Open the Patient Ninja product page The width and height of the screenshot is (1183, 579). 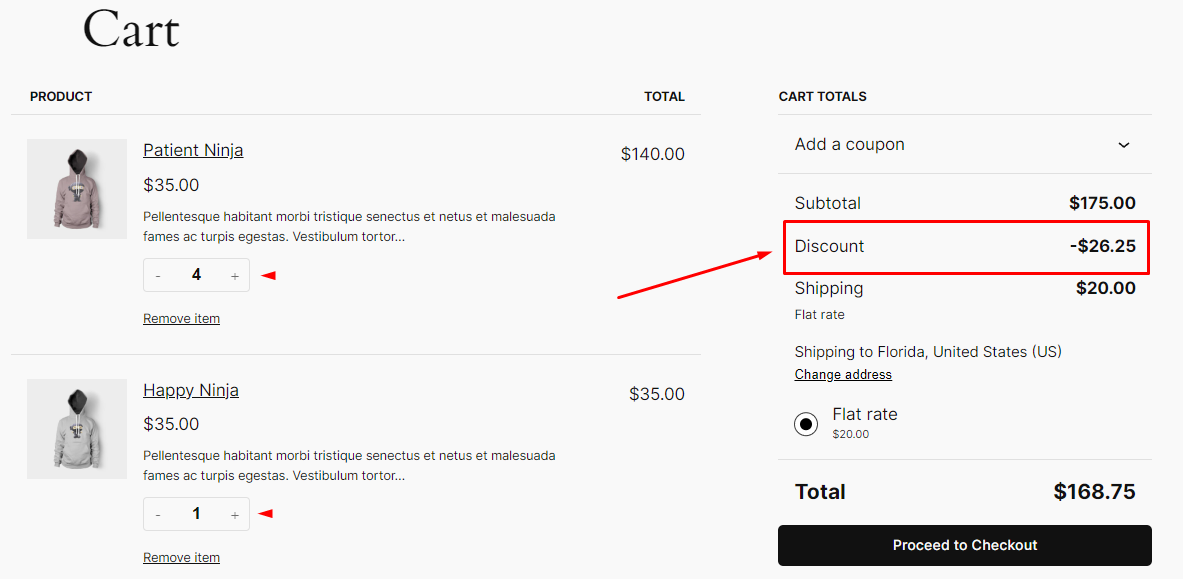(x=192, y=150)
